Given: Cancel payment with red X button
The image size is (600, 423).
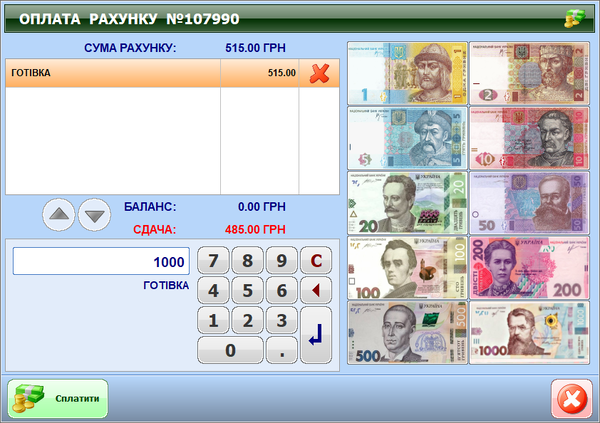Looking at the screenshot, I should [571, 399].
